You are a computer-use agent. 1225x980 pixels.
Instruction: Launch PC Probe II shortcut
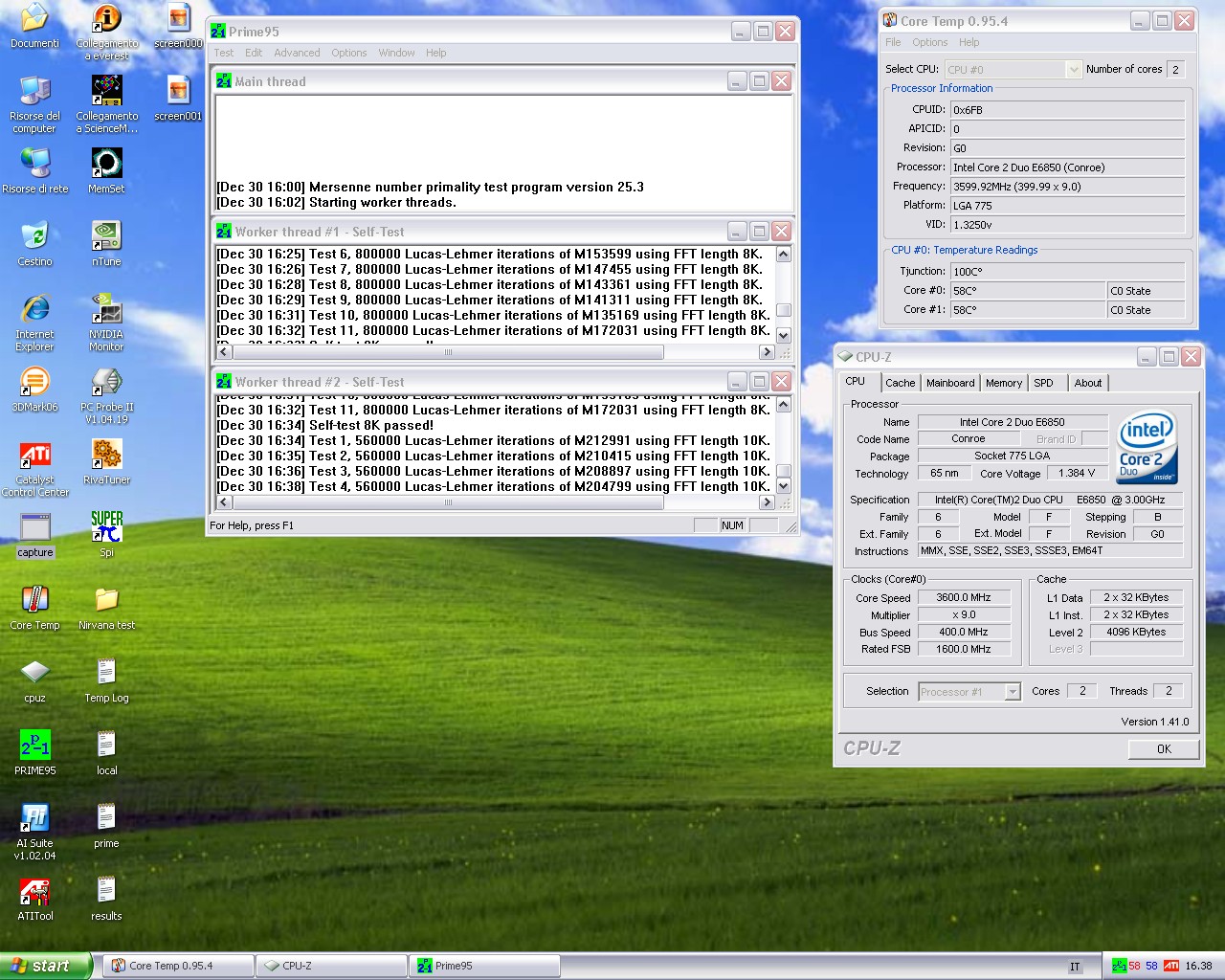tap(106, 395)
